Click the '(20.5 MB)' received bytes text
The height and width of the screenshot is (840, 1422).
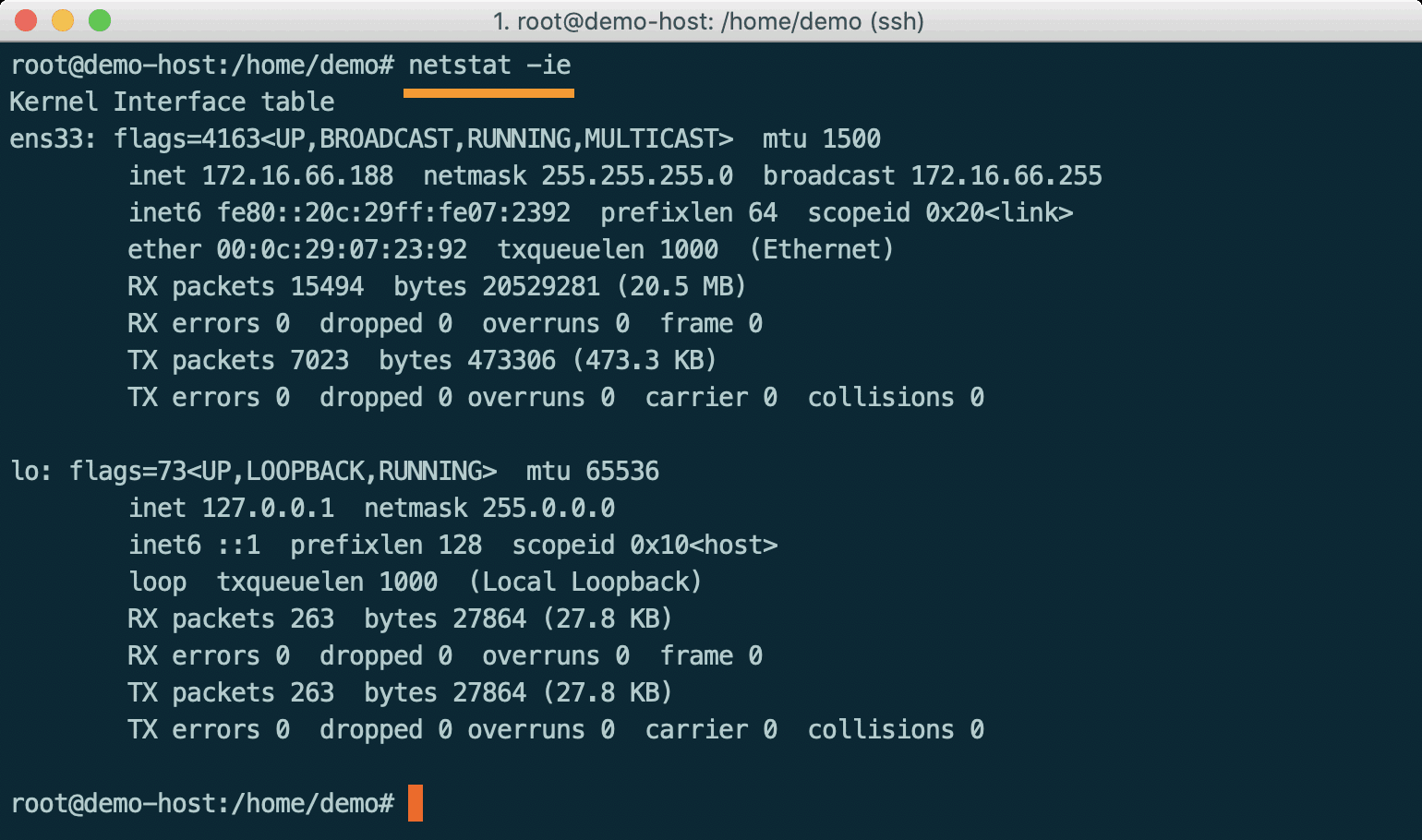[x=681, y=286]
